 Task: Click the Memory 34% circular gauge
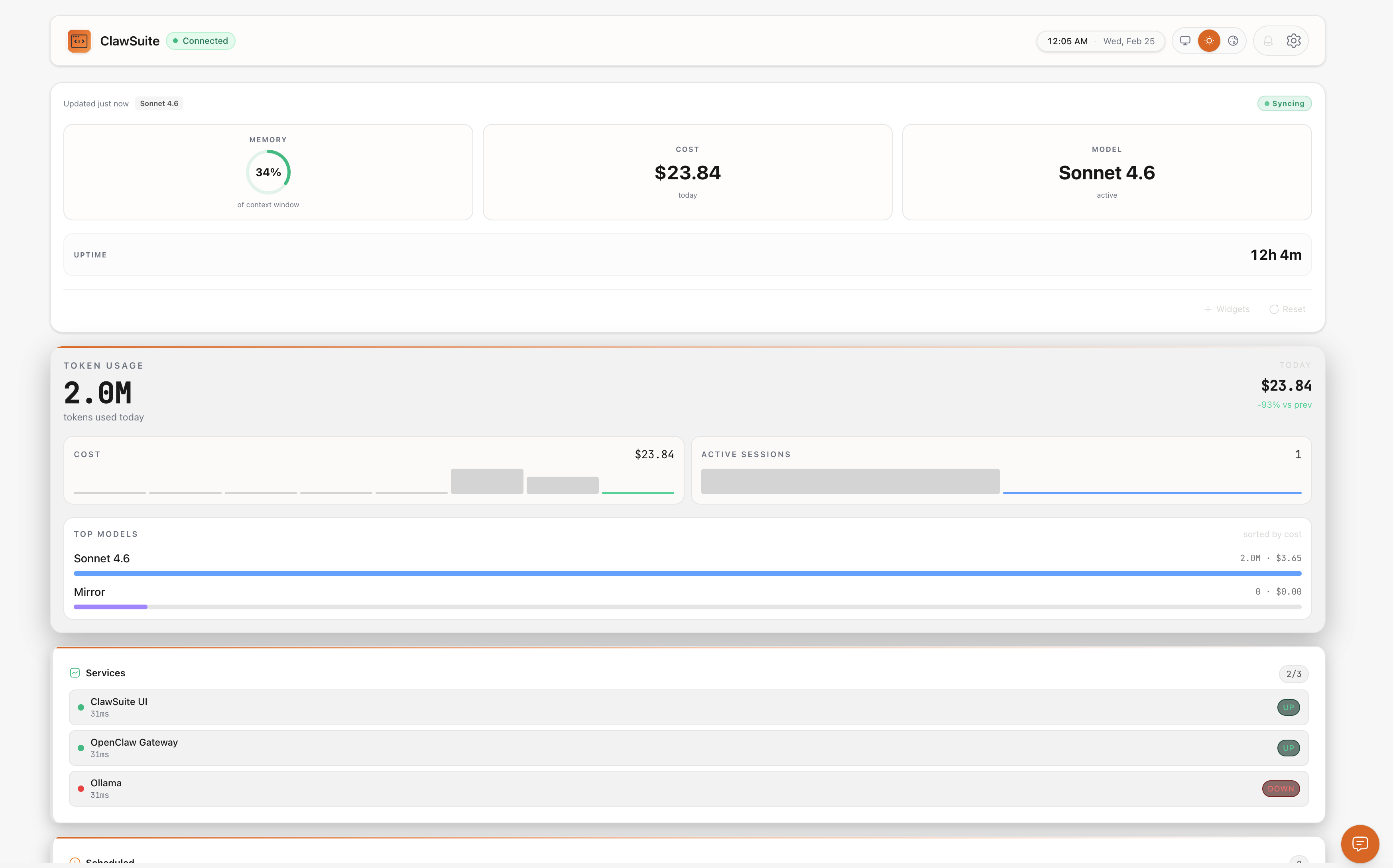(x=268, y=172)
